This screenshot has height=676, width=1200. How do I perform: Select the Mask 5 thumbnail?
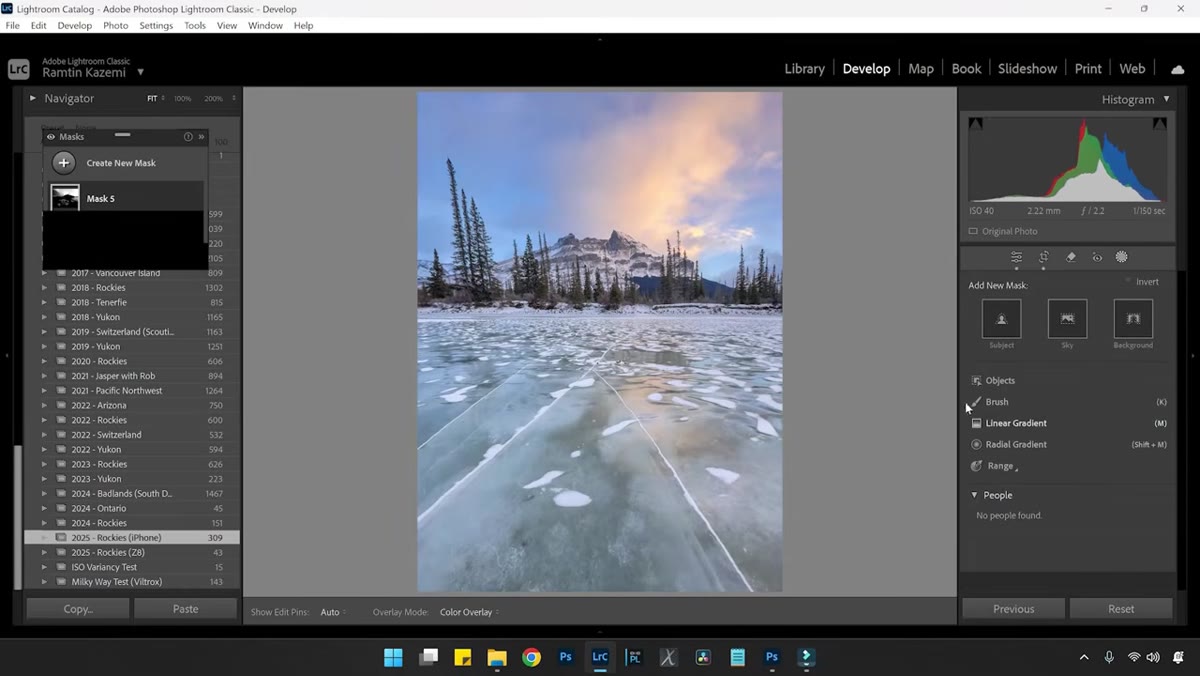(65, 198)
